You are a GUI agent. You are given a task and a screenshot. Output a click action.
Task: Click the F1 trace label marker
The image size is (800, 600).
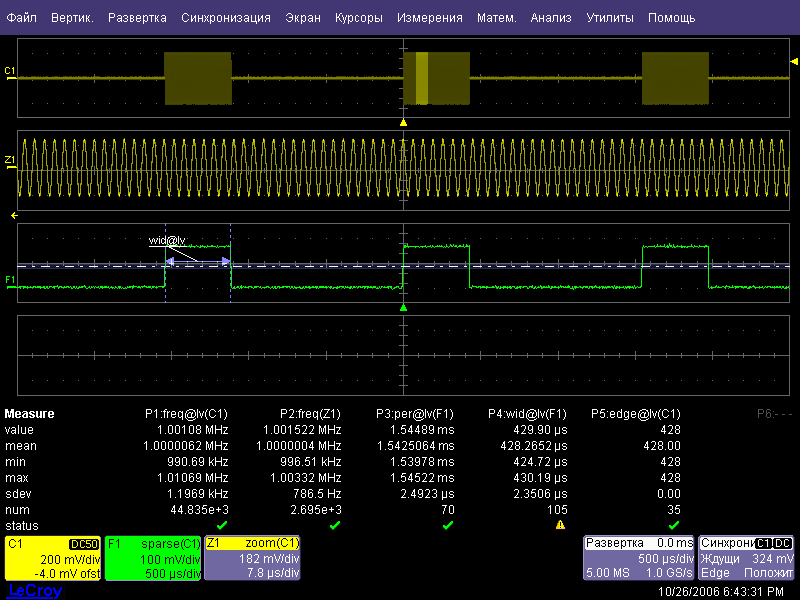(10, 280)
